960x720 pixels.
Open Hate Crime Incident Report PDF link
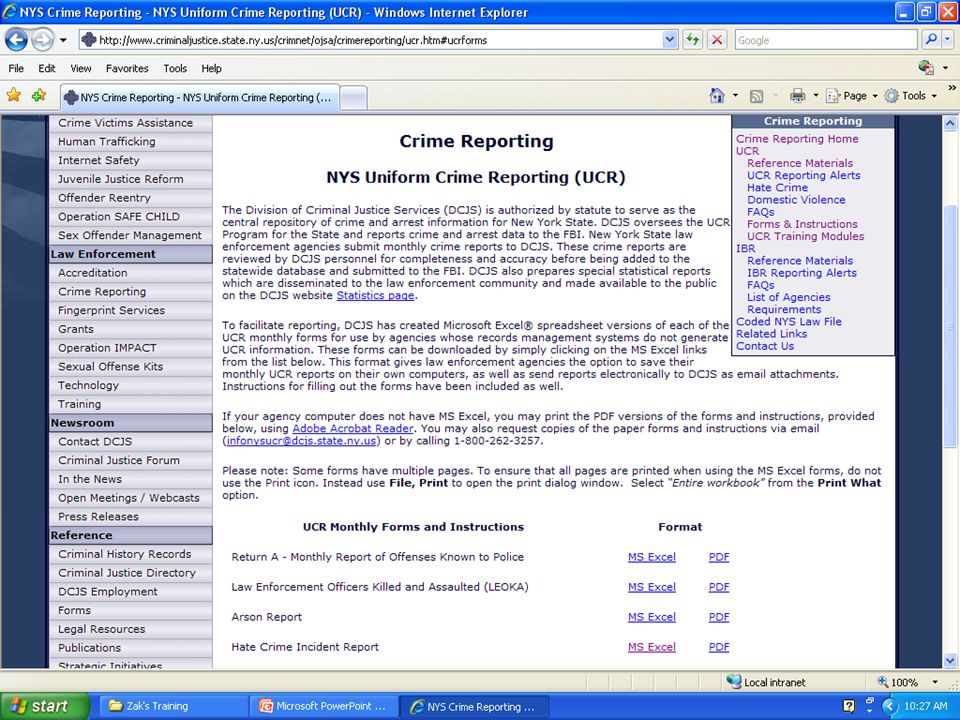click(x=719, y=647)
